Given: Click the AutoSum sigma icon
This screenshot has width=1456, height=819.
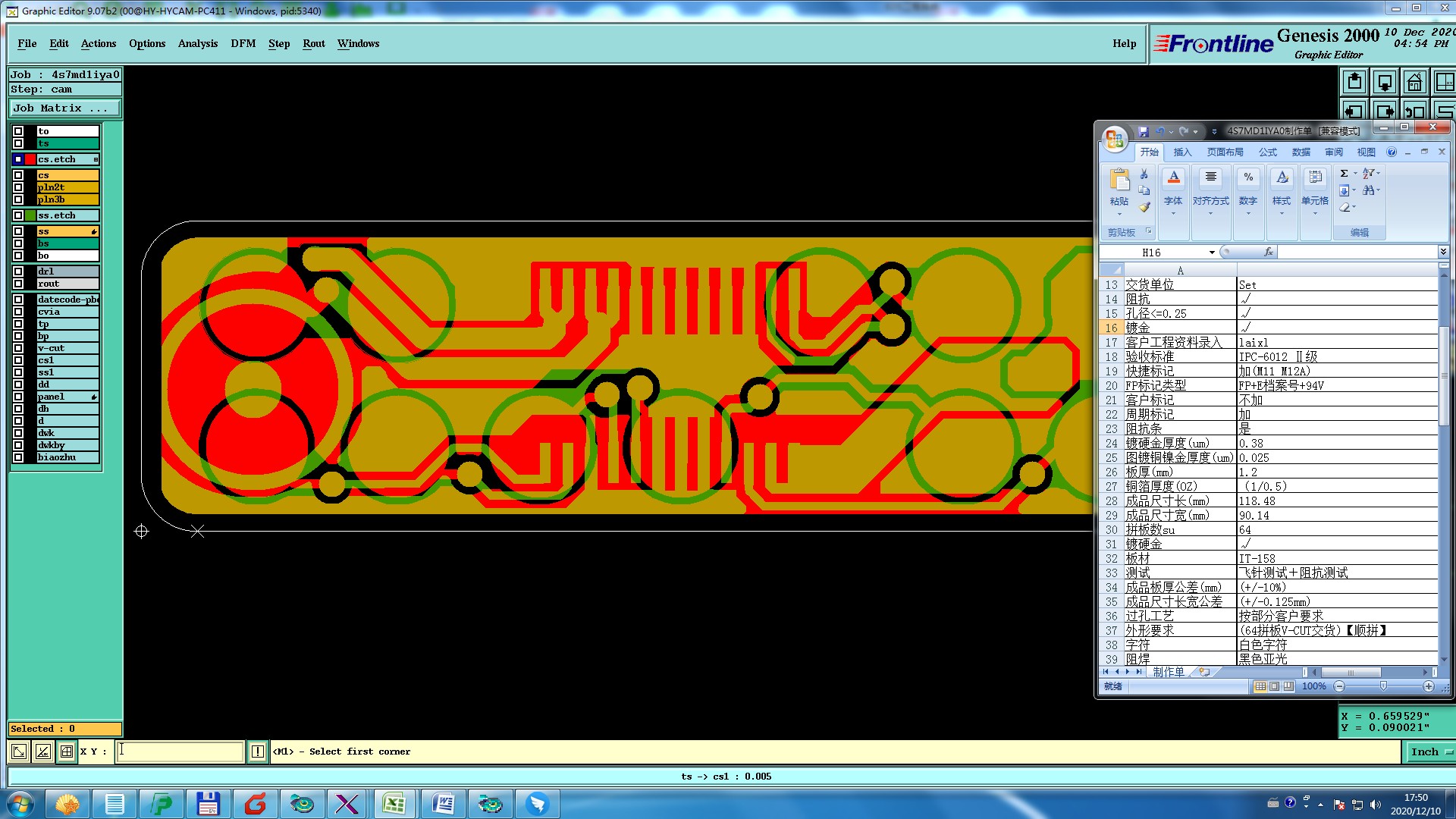Looking at the screenshot, I should [x=1344, y=174].
